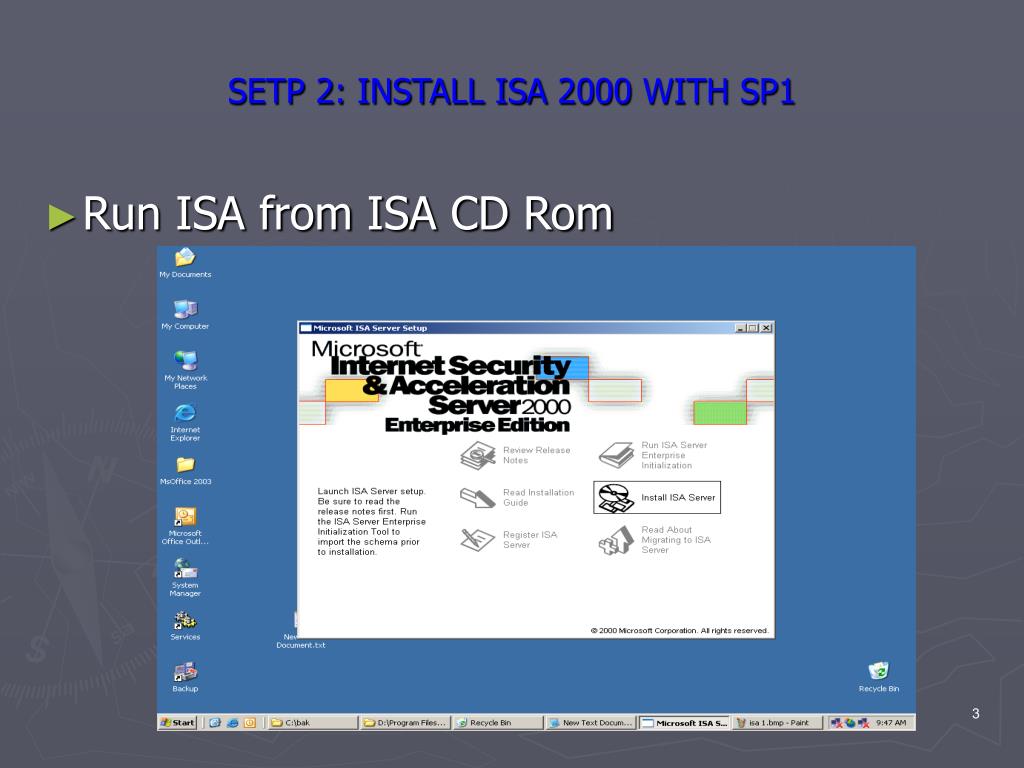Switch to Recycle Bin taskbar button
The image size is (1024, 768).
pyautogui.click(x=498, y=723)
